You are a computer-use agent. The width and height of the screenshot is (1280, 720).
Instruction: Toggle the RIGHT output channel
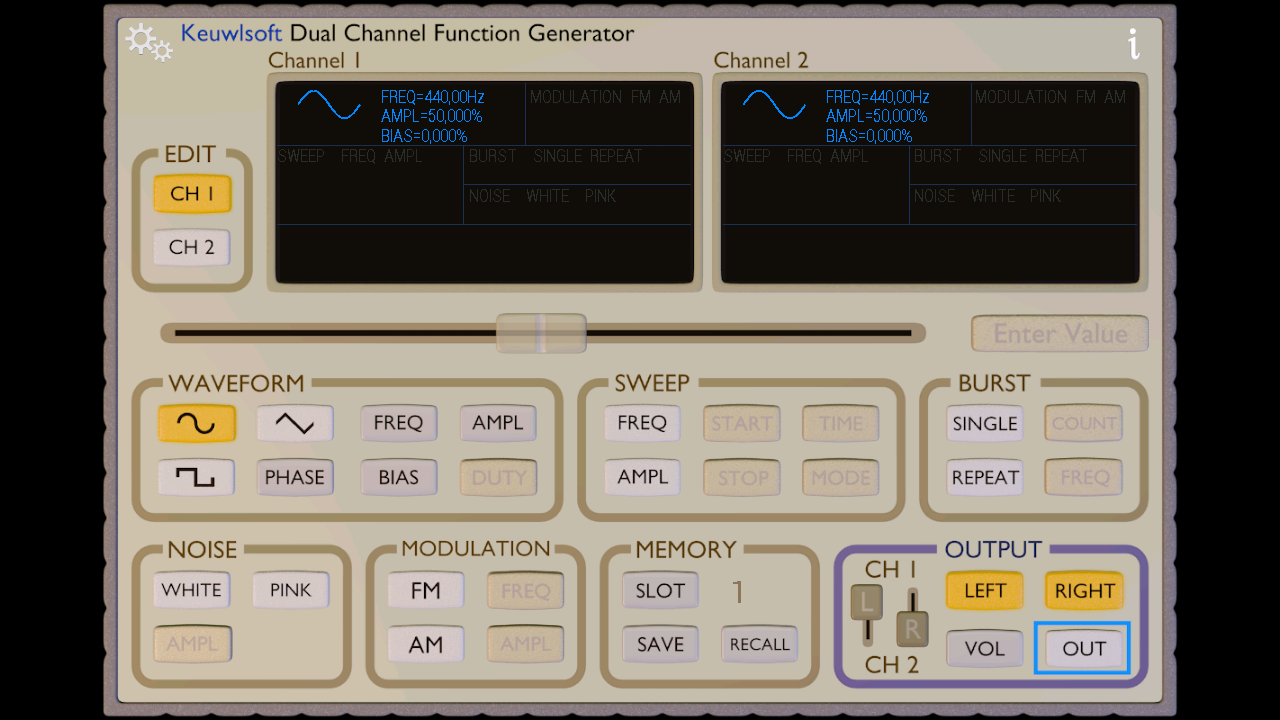(1085, 591)
